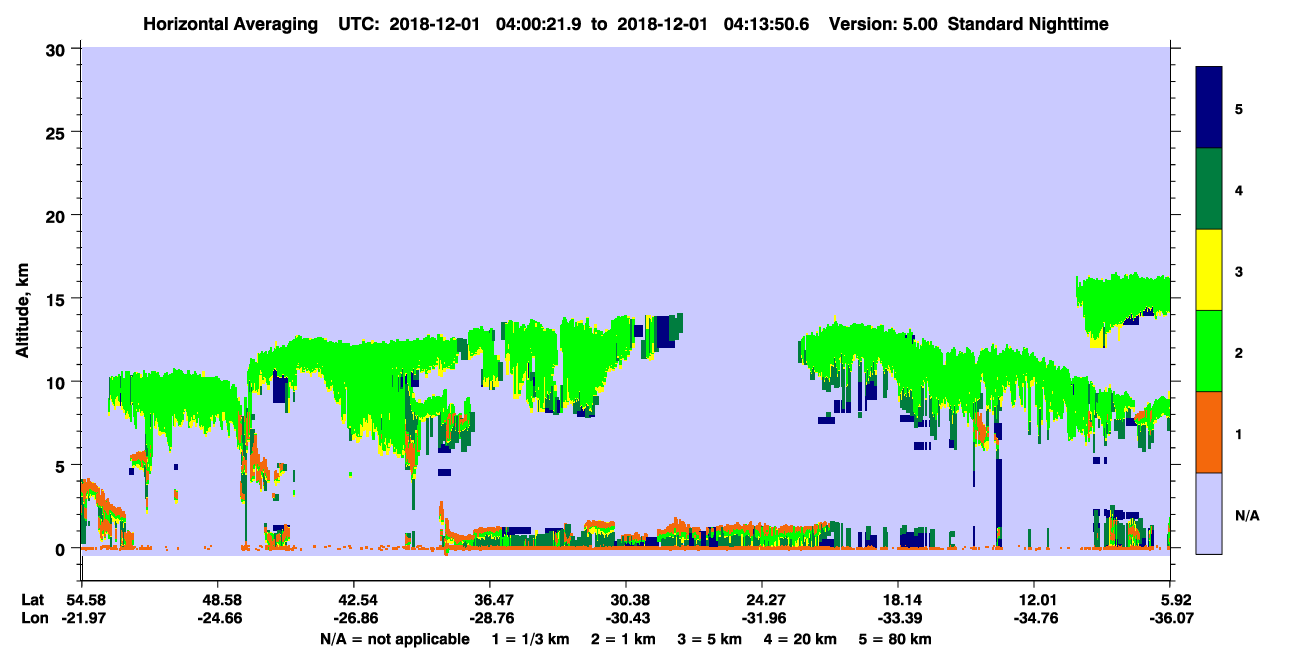Click latitude value 42.54
This screenshot has width=1300, height=667.
point(354,600)
